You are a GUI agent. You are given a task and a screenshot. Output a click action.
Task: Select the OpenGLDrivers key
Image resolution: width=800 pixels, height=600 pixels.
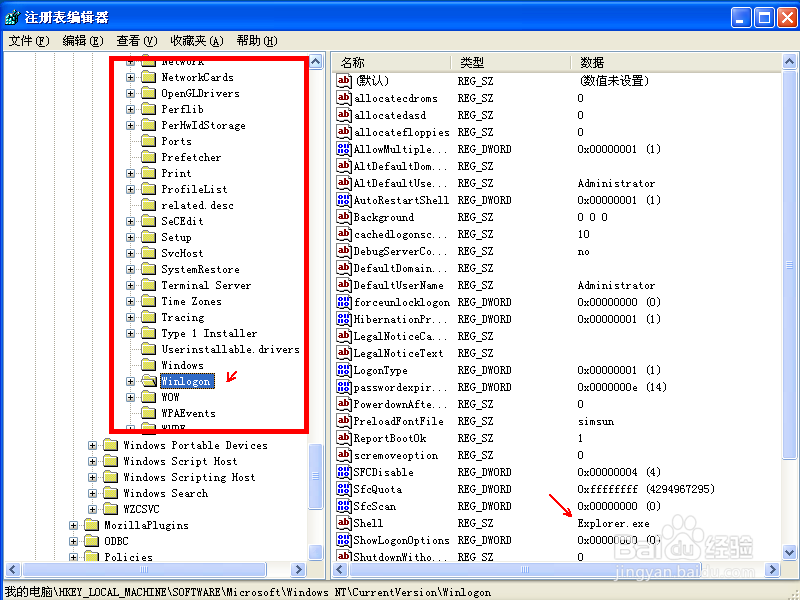pyautogui.click(x=200, y=93)
